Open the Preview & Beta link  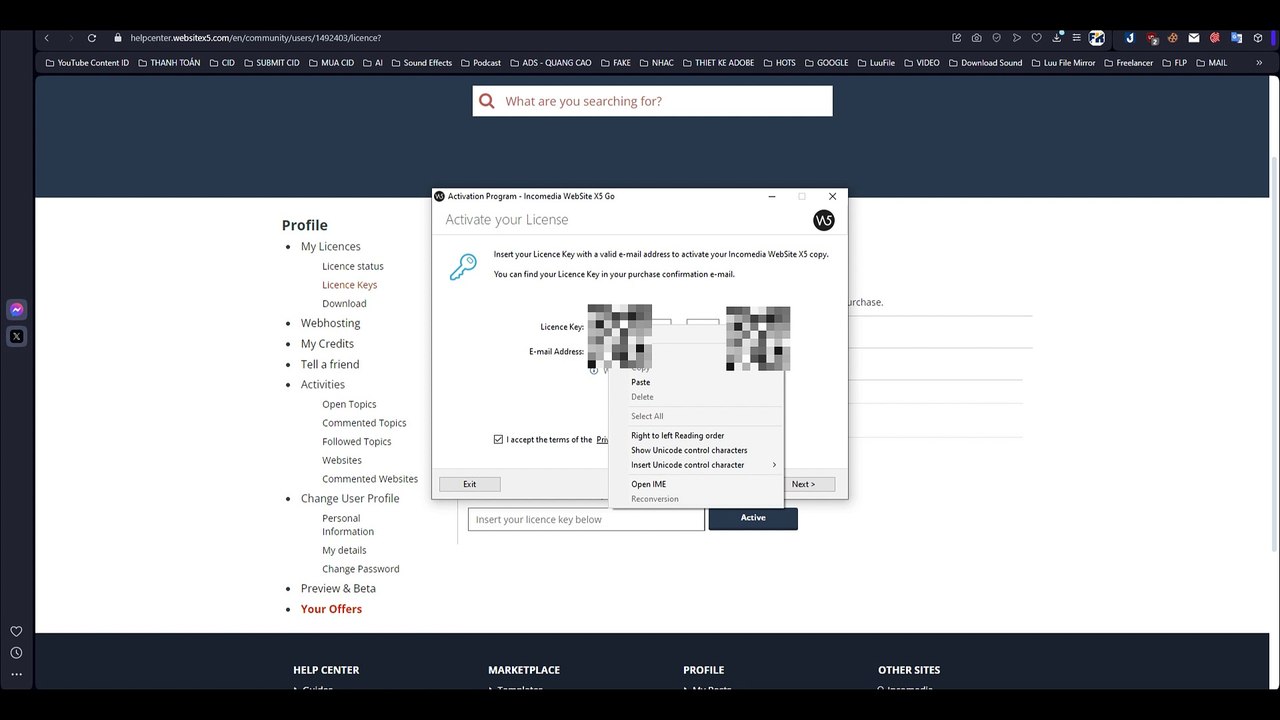coord(338,589)
